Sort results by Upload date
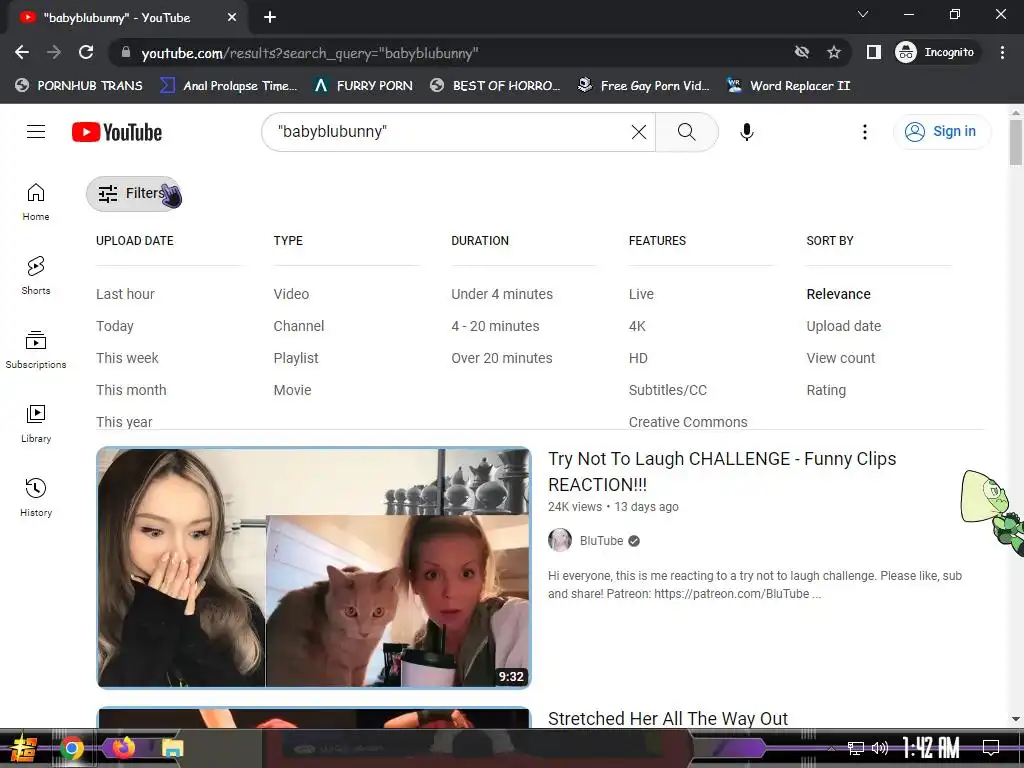The height and width of the screenshot is (768, 1024). click(844, 326)
